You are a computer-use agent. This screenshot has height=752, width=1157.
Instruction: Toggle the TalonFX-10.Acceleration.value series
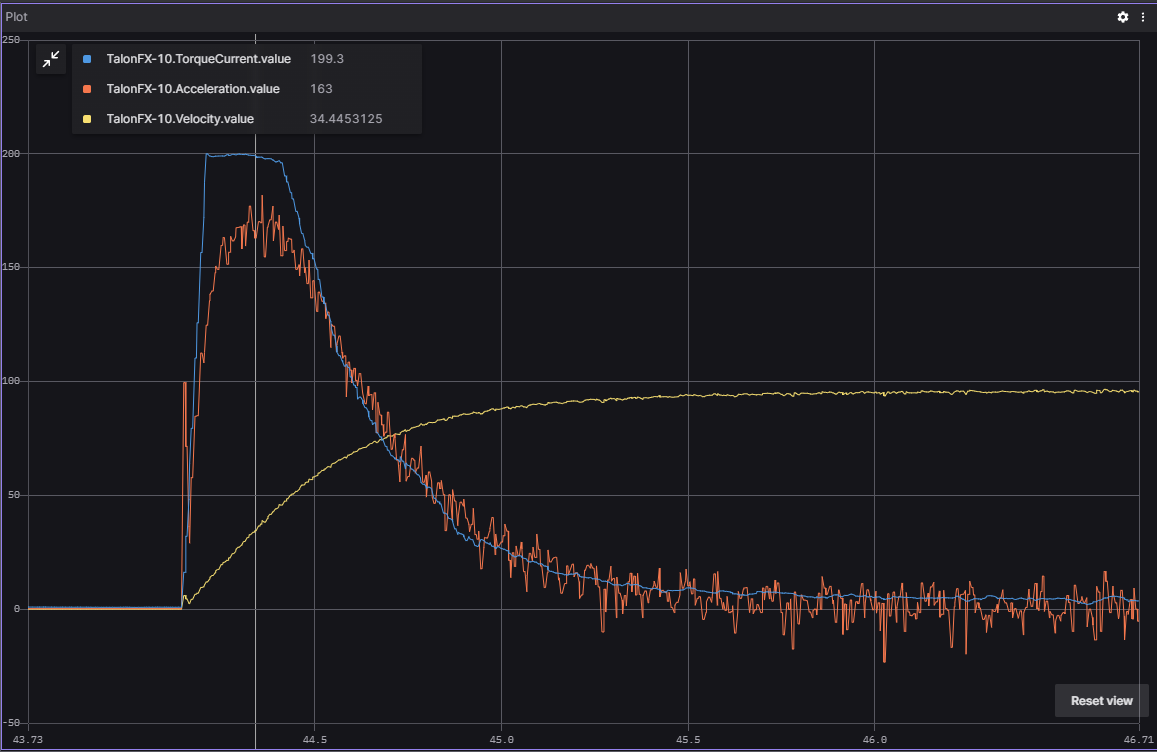(193, 89)
